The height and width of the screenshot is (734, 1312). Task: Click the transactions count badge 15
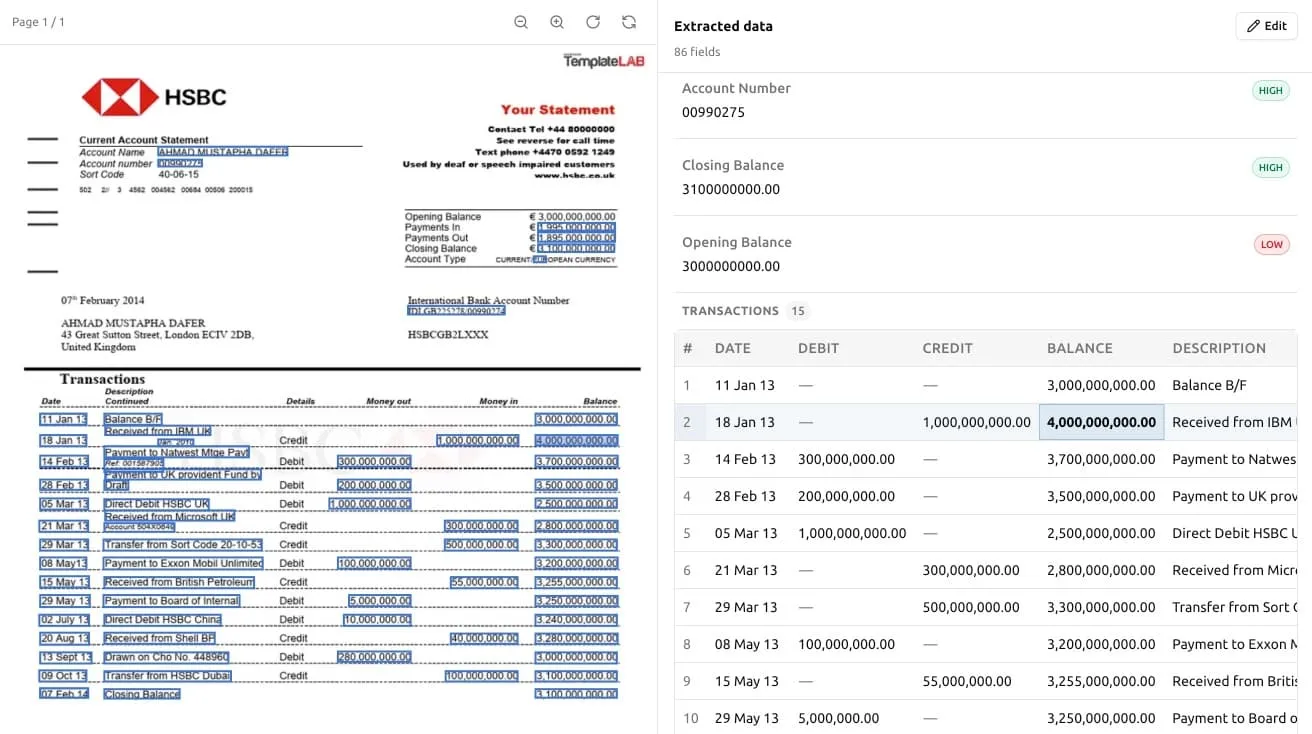(x=798, y=311)
